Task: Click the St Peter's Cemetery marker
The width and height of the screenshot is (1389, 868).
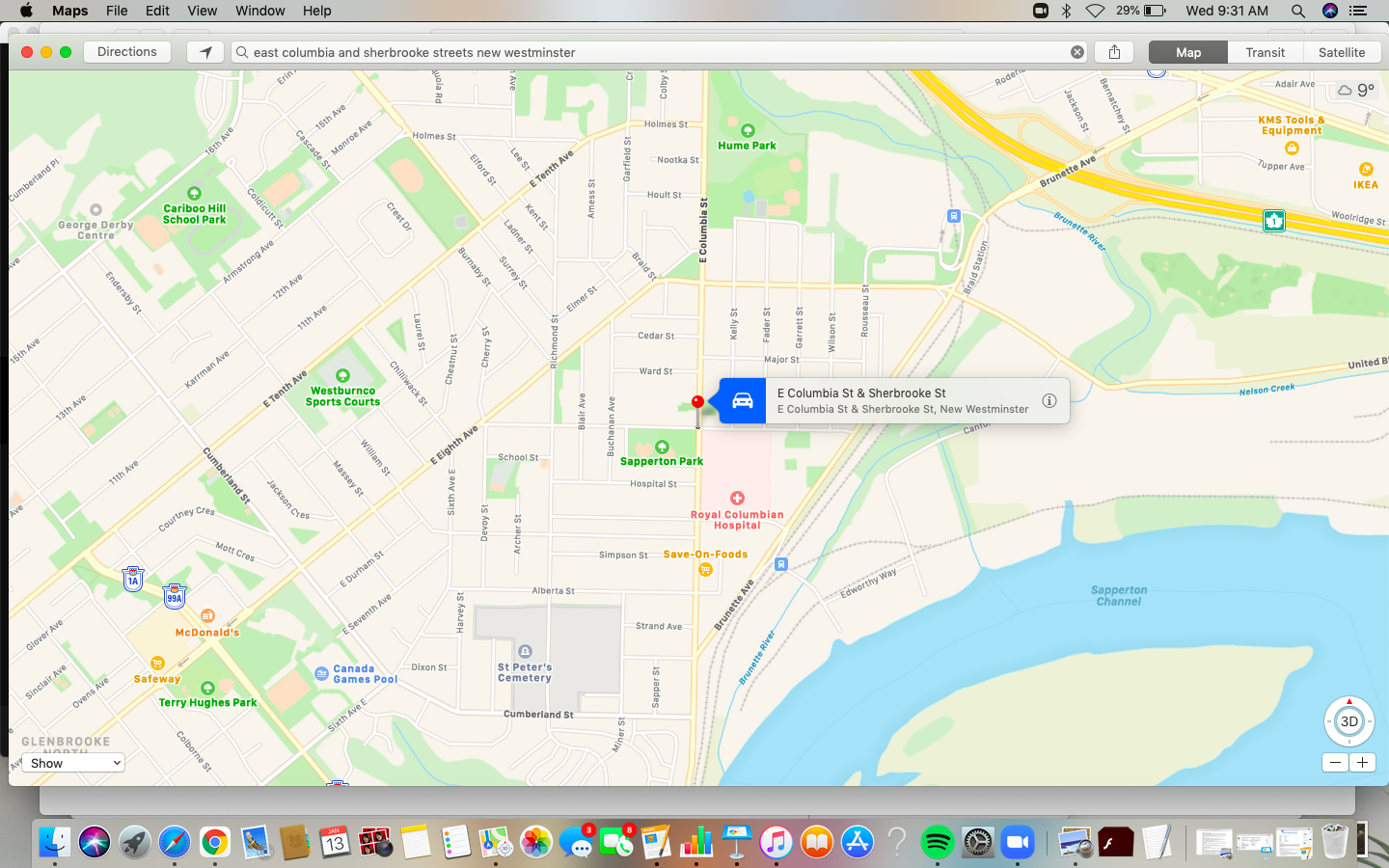Action: [x=525, y=651]
